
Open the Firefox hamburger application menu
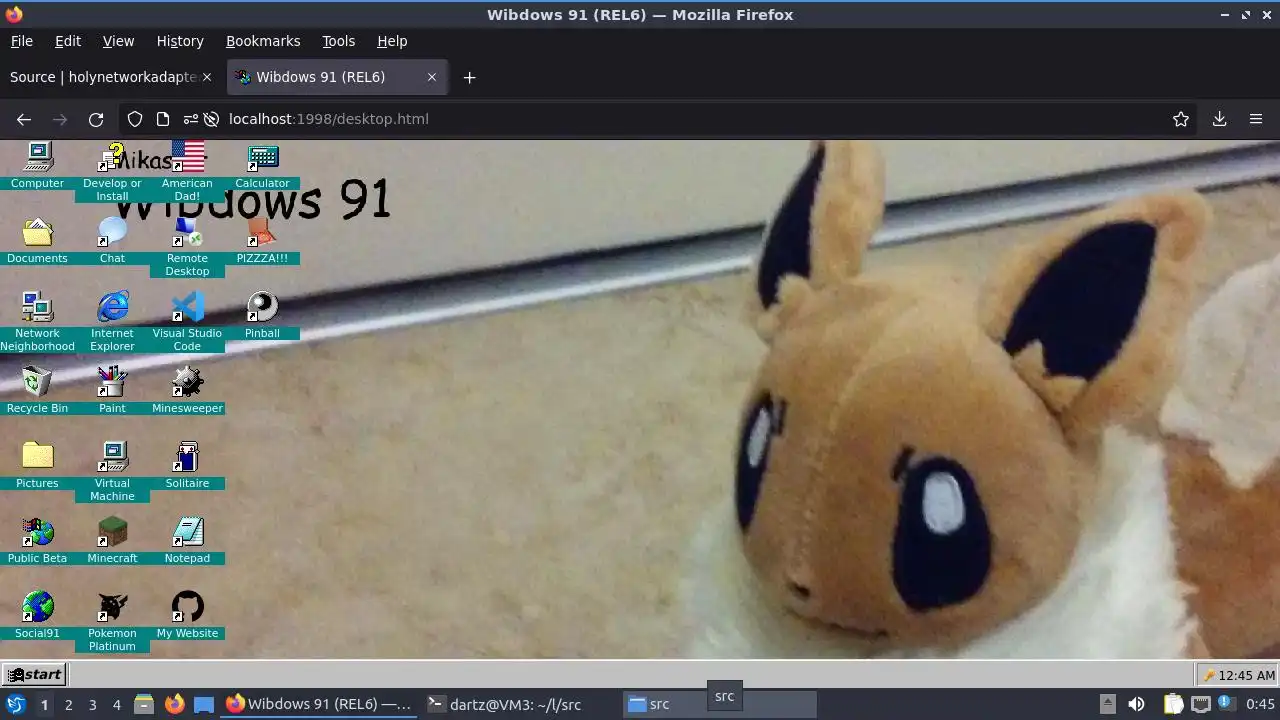[x=1256, y=119]
